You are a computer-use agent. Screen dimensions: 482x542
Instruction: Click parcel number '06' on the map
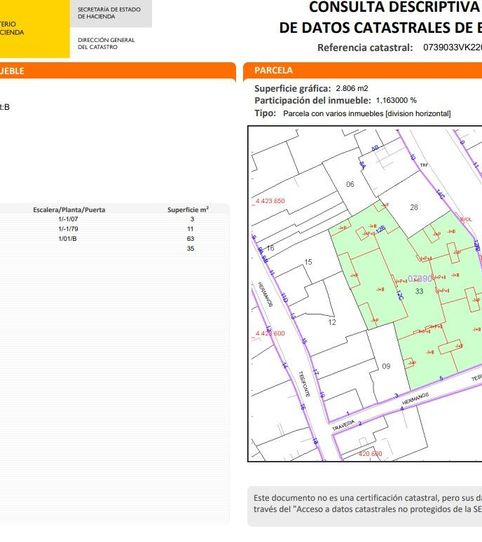tap(350, 184)
